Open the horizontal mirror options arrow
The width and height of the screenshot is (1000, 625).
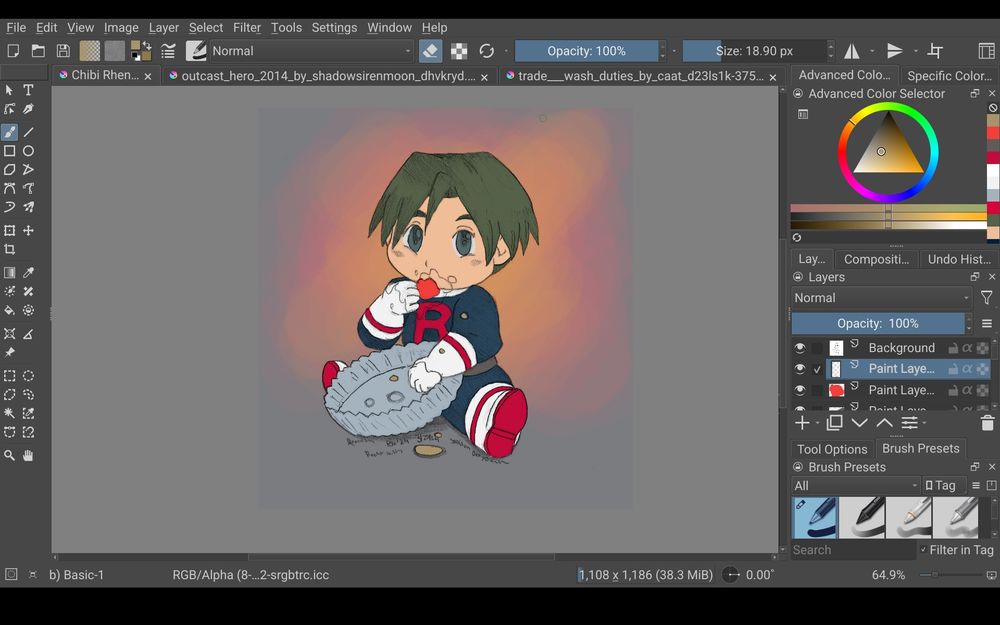pos(872,51)
